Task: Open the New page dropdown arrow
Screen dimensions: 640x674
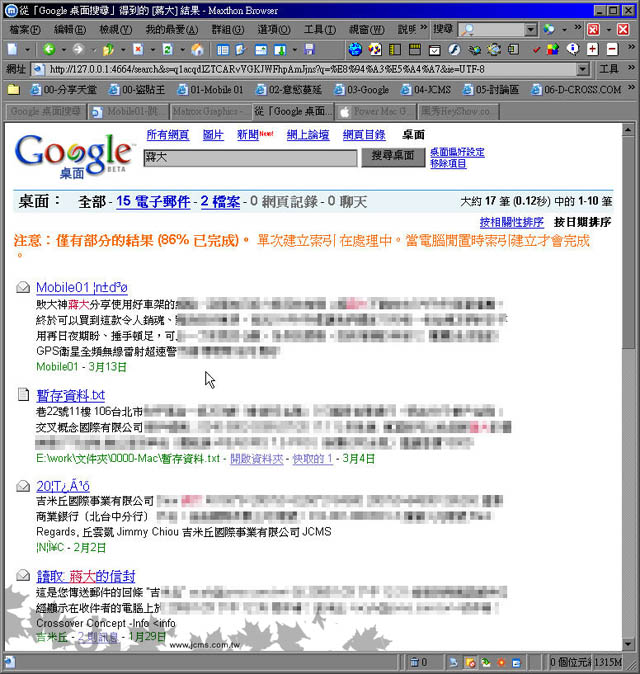Action: coord(28,50)
